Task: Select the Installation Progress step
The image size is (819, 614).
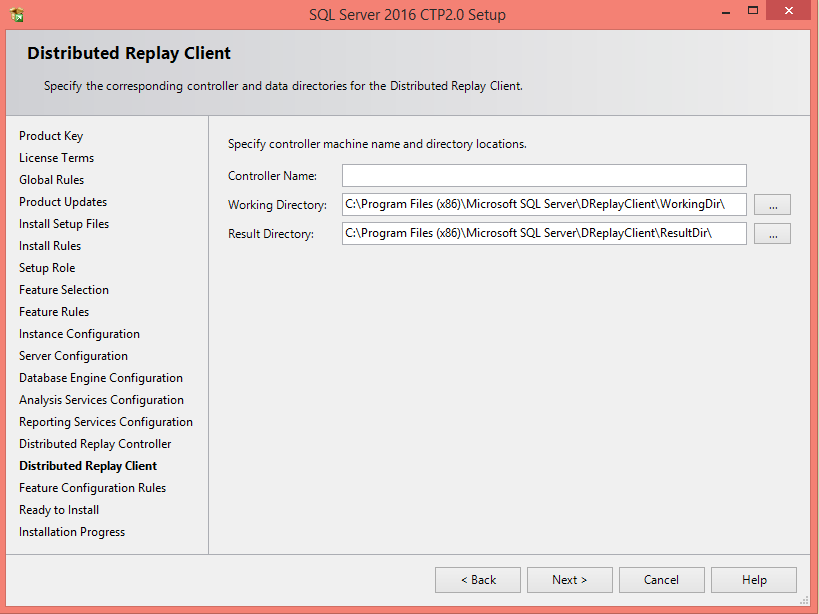Action: coord(72,532)
